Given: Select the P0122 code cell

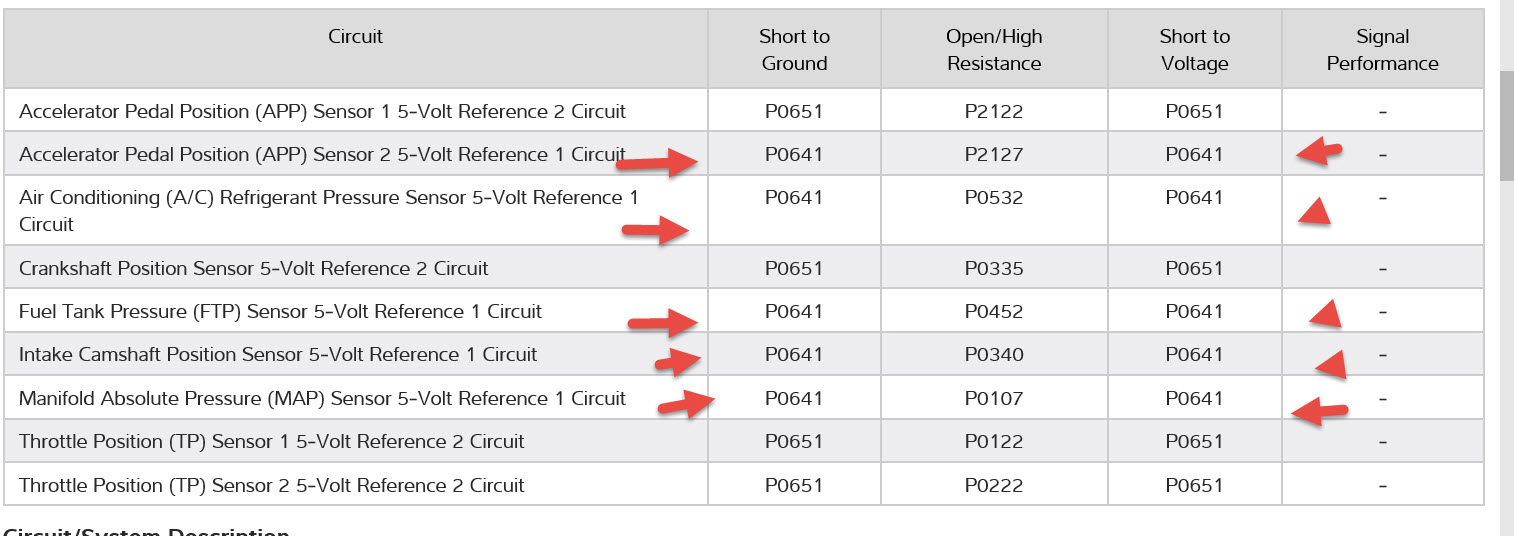Looking at the screenshot, I should pyautogui.click(x=993, y=441).
